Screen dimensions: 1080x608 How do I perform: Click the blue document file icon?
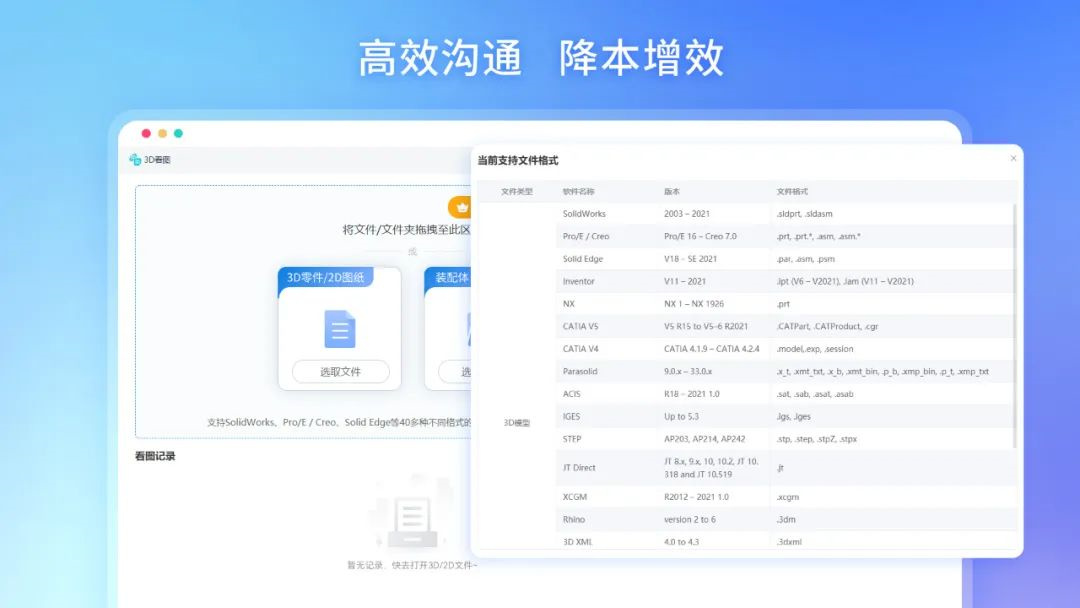pos(340,329)
